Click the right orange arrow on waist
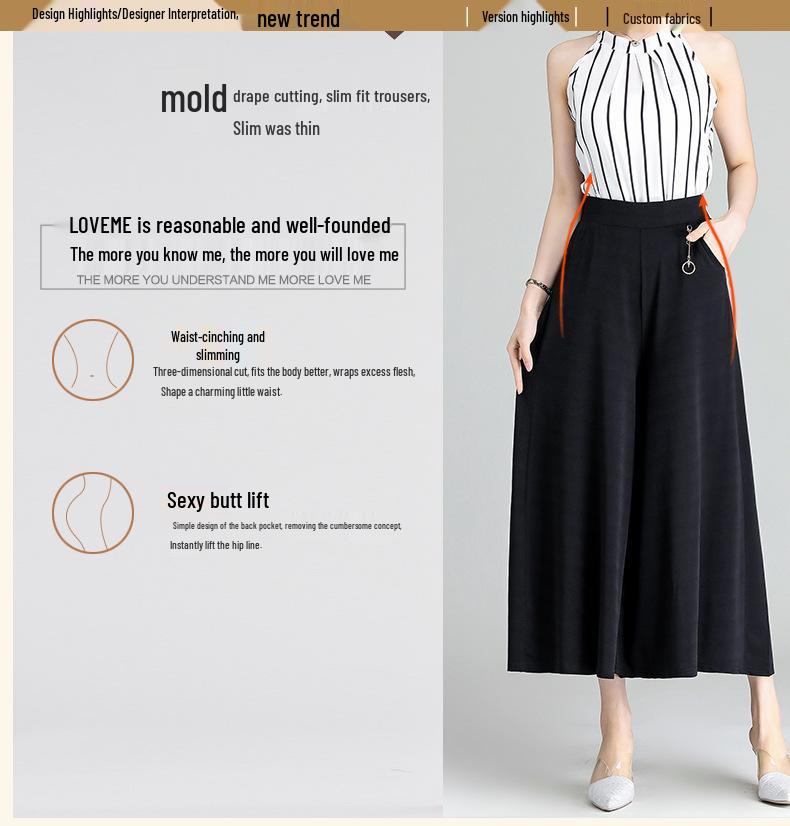Screen dimensions: 790x826 coord(719,279)
